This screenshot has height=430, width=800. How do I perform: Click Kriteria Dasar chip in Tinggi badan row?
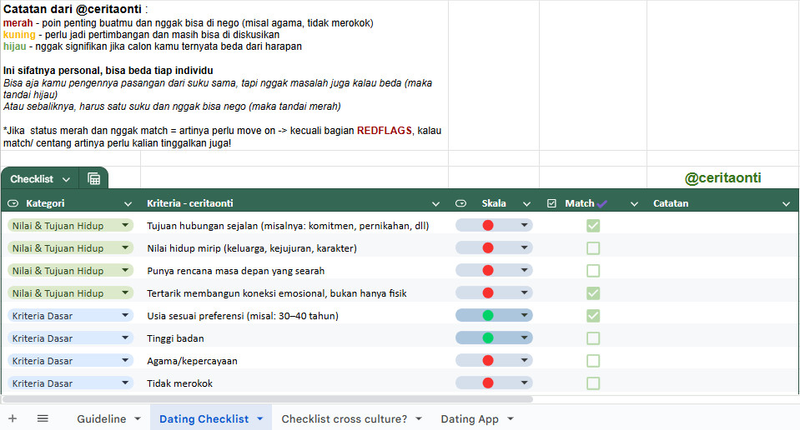(70, 338)
